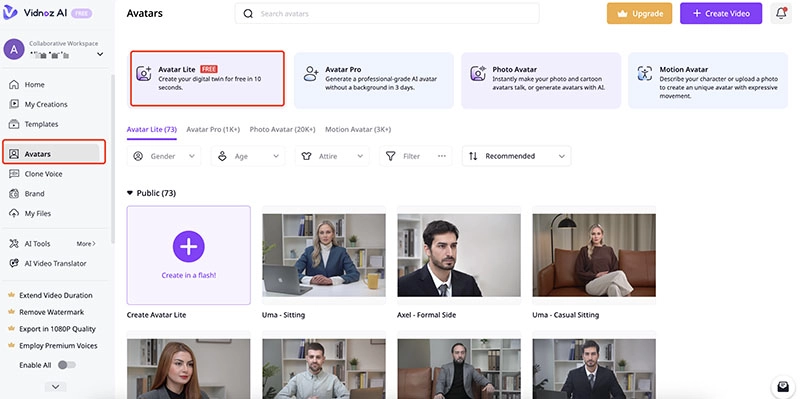The height and width of the screenshot is (399, 800).
Task: Expand AI Tools More
Action: pyautogui.click(x=86, y=244)
